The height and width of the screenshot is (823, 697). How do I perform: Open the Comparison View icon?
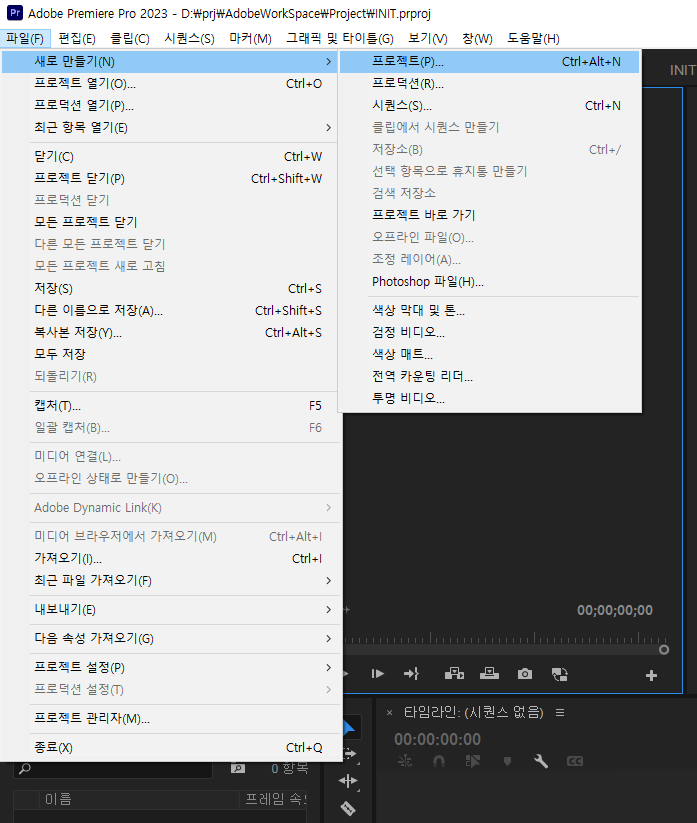point(559,674)
